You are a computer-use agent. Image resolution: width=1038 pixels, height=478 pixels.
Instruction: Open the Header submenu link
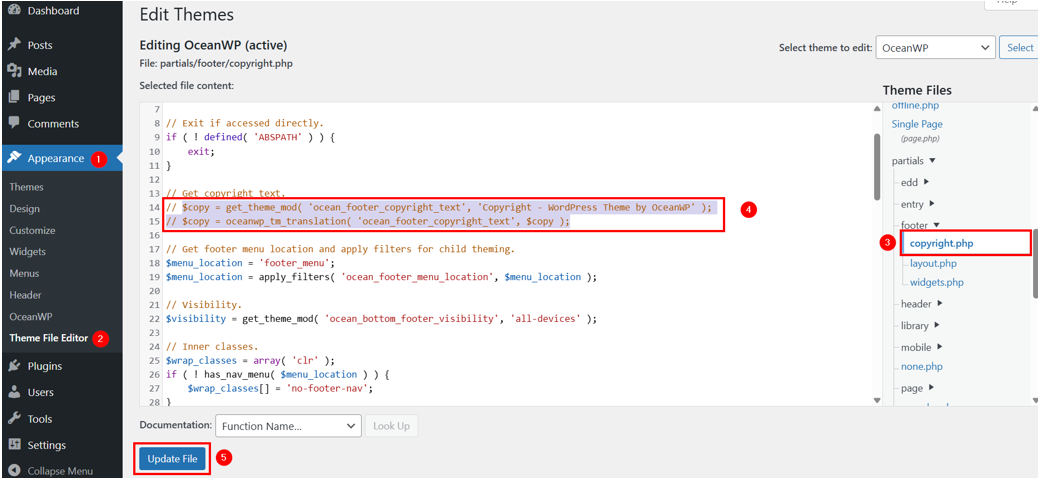(x=25, y=295)
